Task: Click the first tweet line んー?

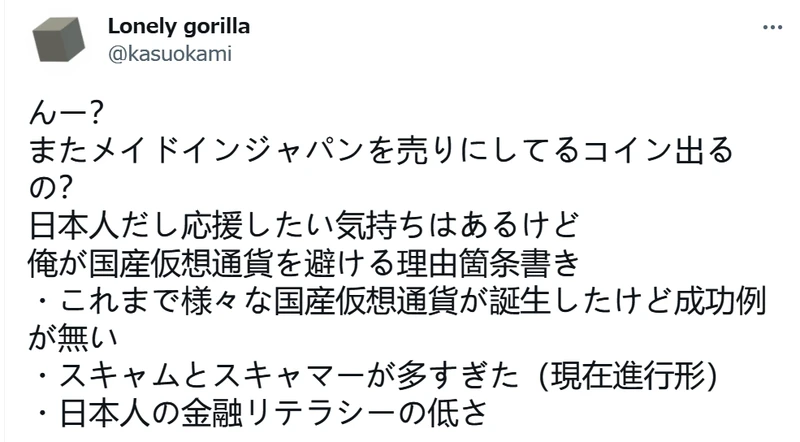Action: pyautogui.click(x=66, y=112)
